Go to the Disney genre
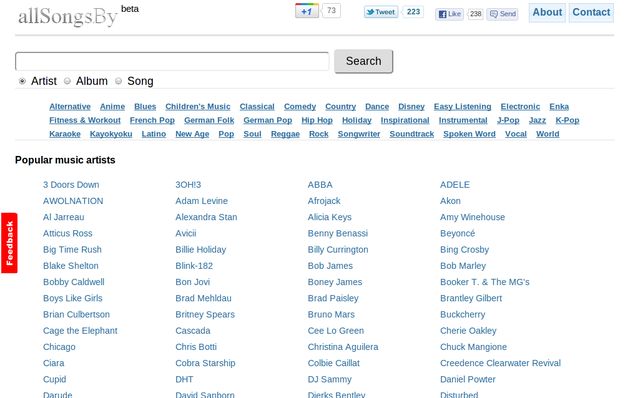The image size is (630, 398). [x=411, y=107]
